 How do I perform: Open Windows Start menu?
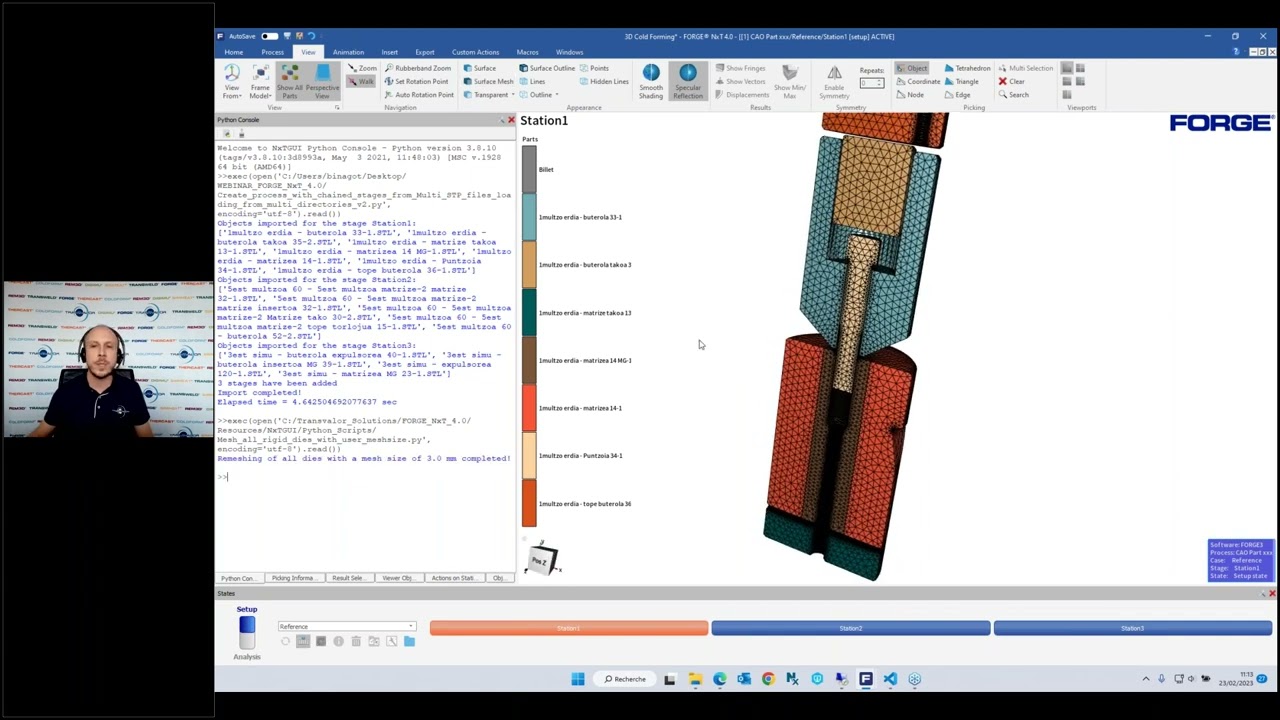click(578, 679)
